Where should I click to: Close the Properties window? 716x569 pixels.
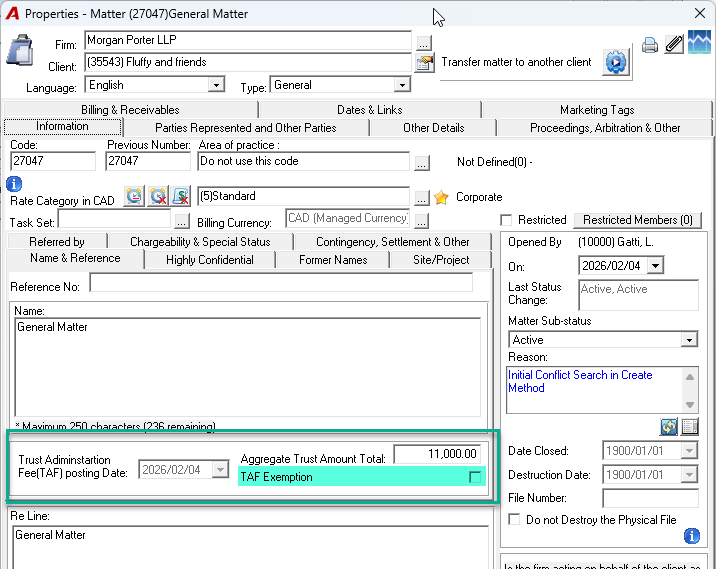(x=700, y=13)
